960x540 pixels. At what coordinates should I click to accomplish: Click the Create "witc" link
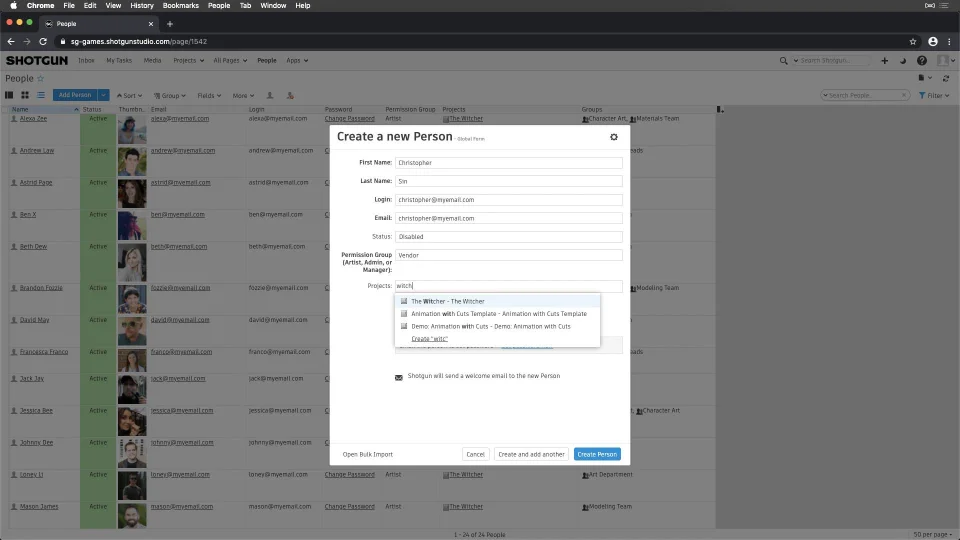[x=429, y=339]
